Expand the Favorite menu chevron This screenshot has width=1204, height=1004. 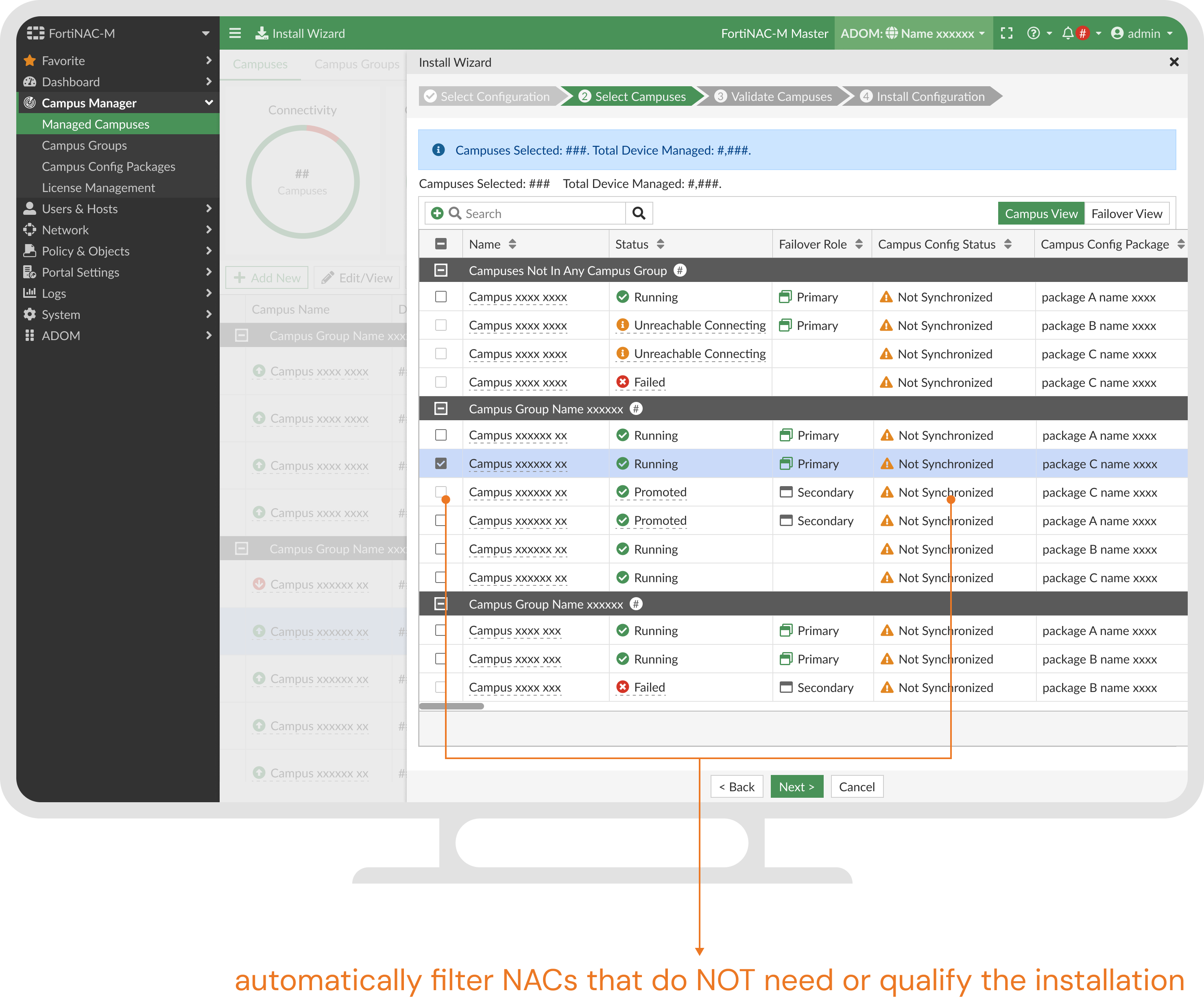tap(209, 60)
